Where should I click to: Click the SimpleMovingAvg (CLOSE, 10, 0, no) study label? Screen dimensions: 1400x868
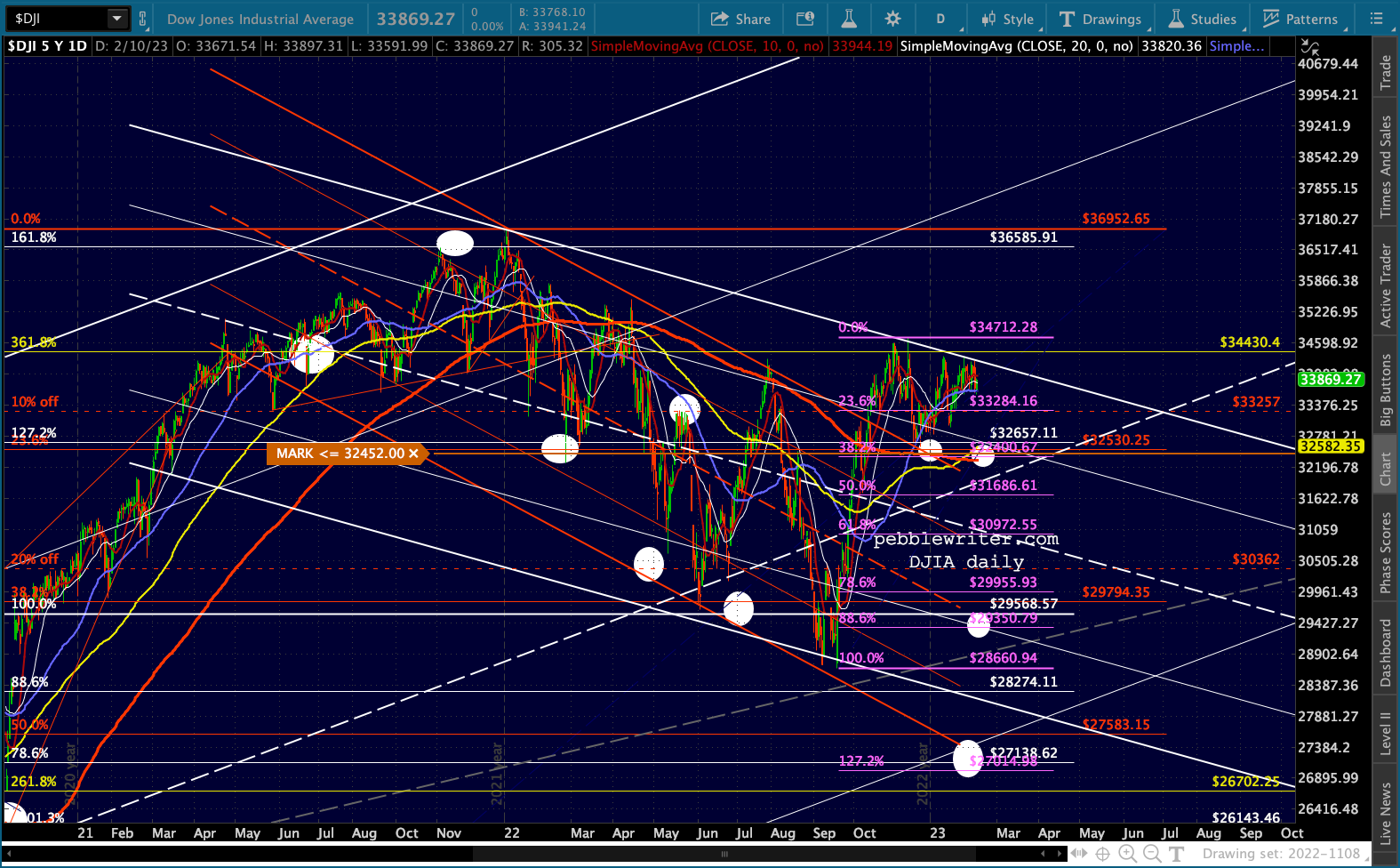(707, 46)
